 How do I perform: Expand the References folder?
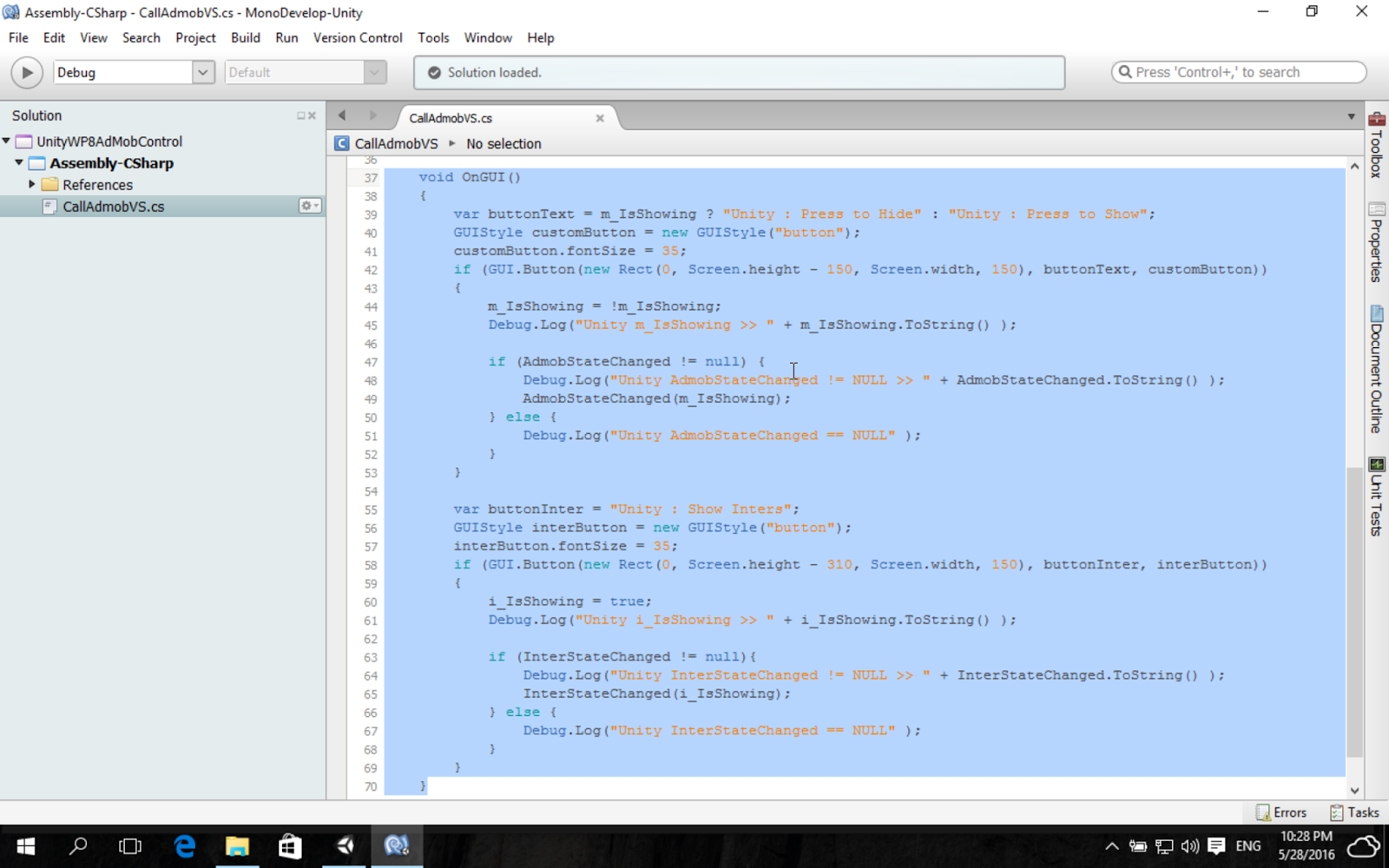[32, 184]
